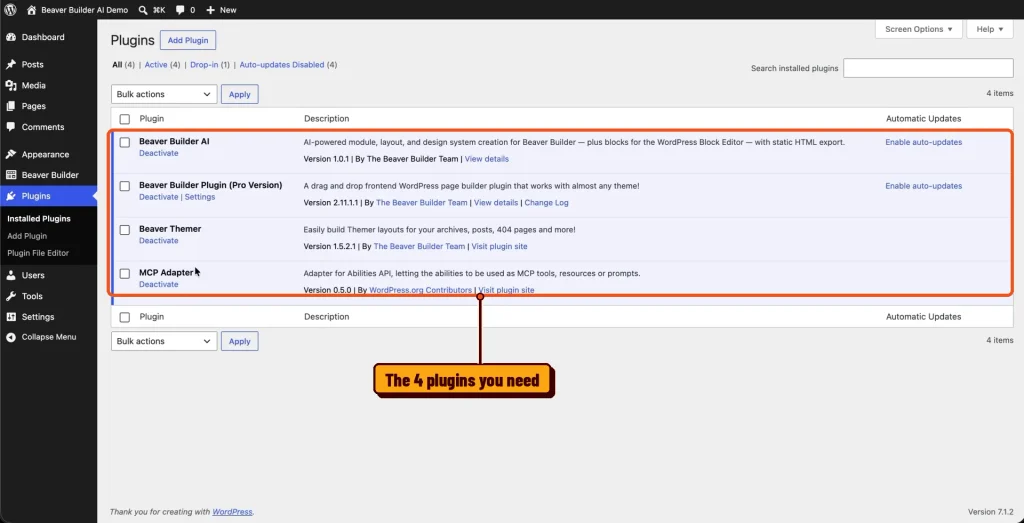The width and height of the screenshot is (1024, 523).
Task: Click the Appearance paintbrush icon
Action: (x=11, y=155)
